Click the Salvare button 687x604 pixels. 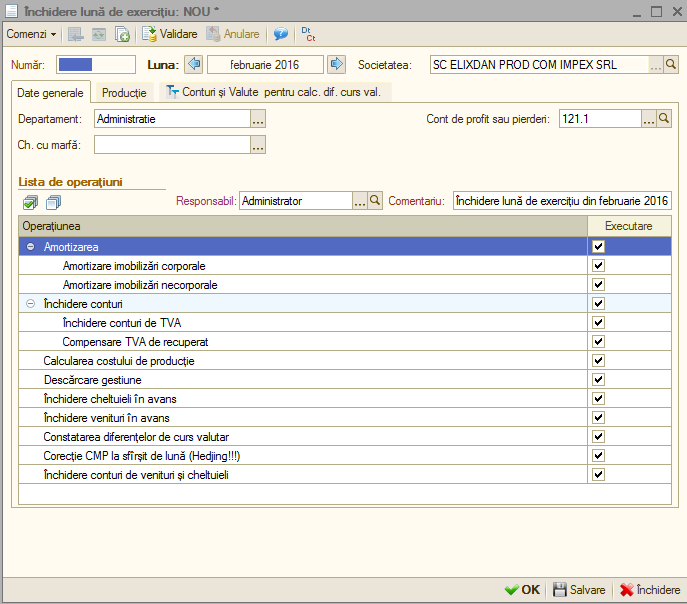tap(579, 590)
